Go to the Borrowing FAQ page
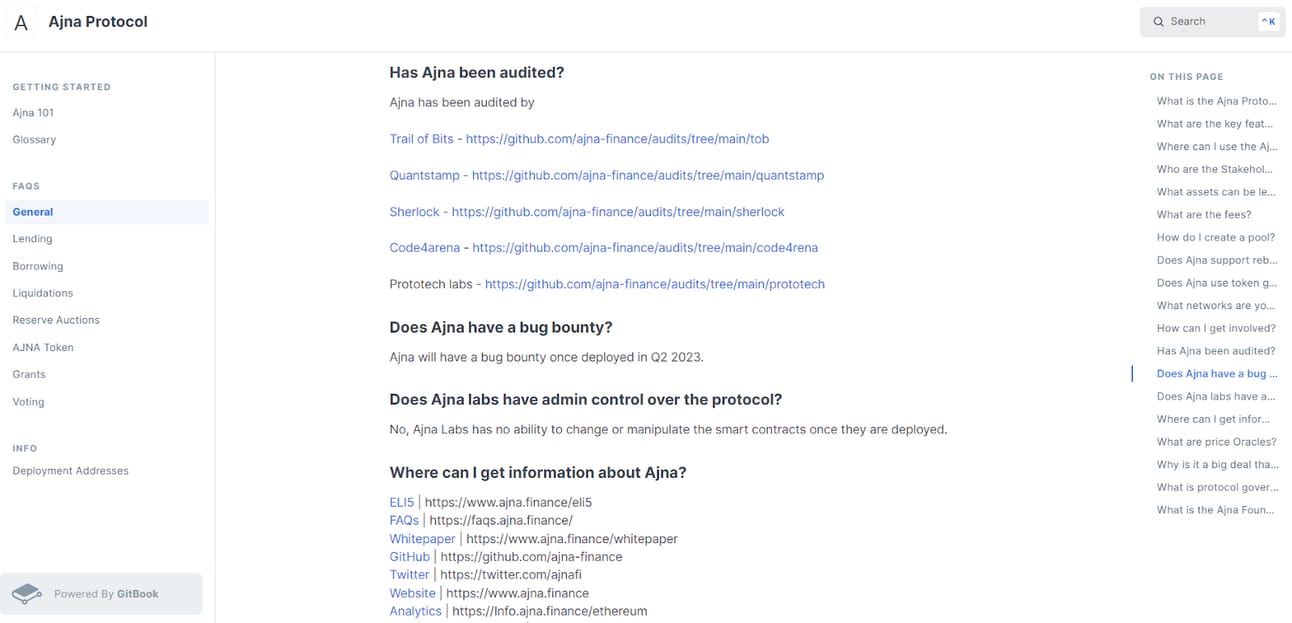The height and width of the screenshot is (623, 1292). tap(38, 266)
